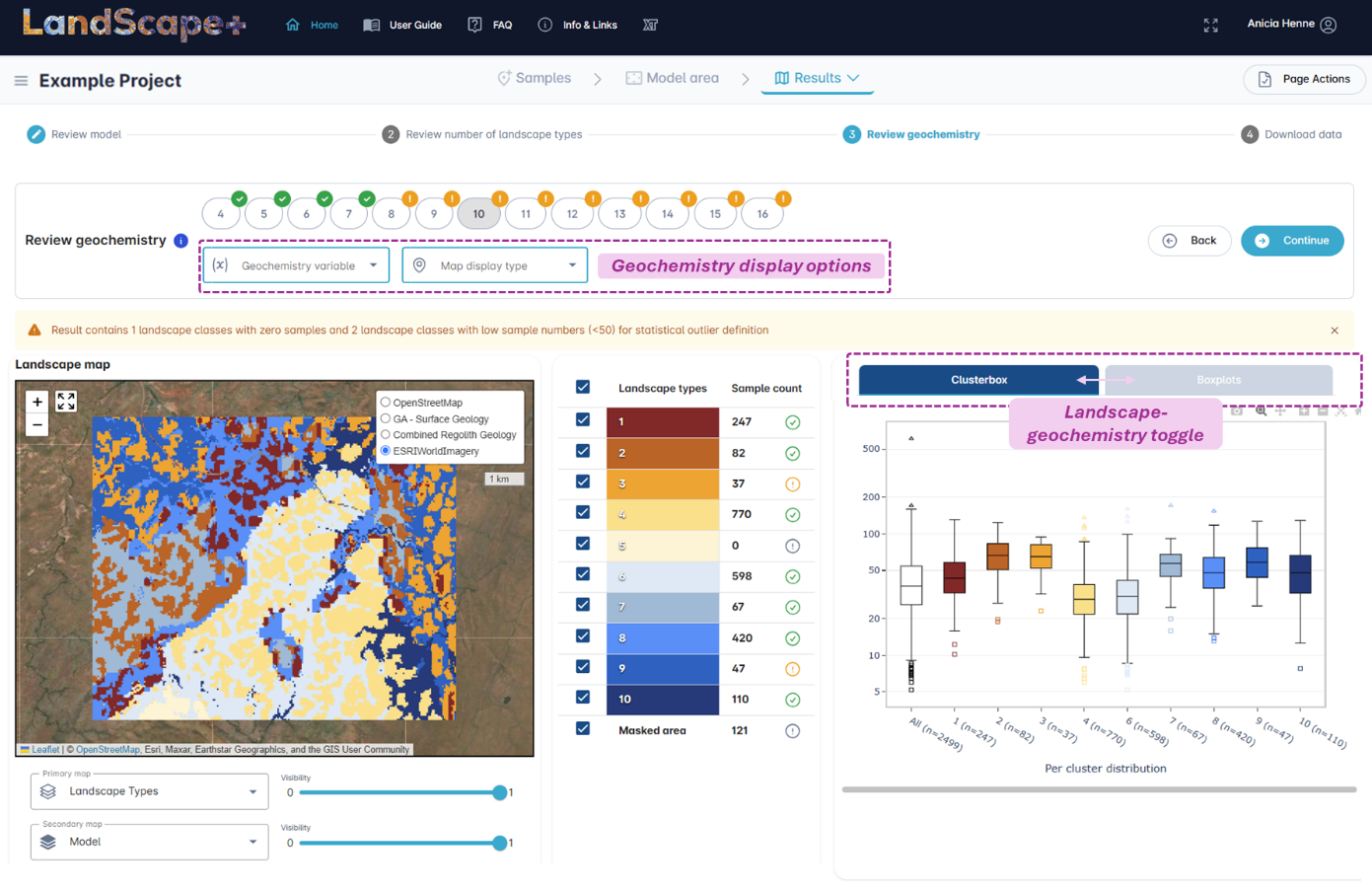Adjust Secondary map visibility slider handle
Image resolution: width=1372 pixels, height=893 pixels.
500,843
